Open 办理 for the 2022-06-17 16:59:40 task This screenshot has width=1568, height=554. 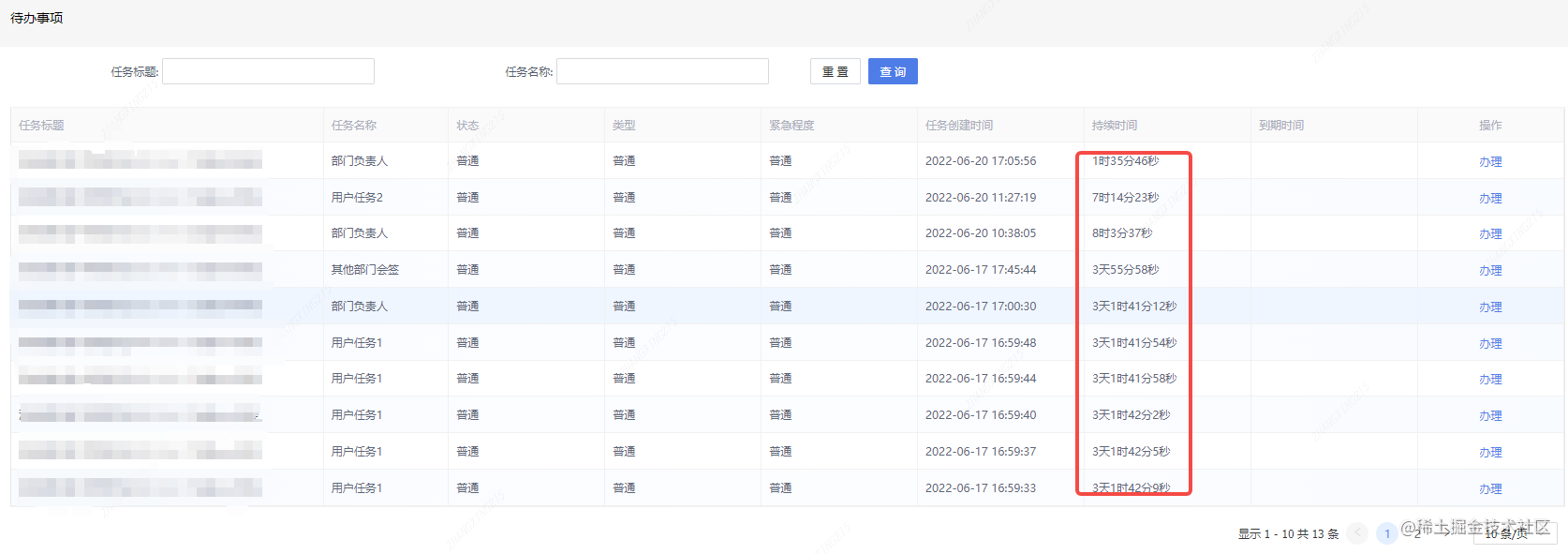(x=1490, y=415)
